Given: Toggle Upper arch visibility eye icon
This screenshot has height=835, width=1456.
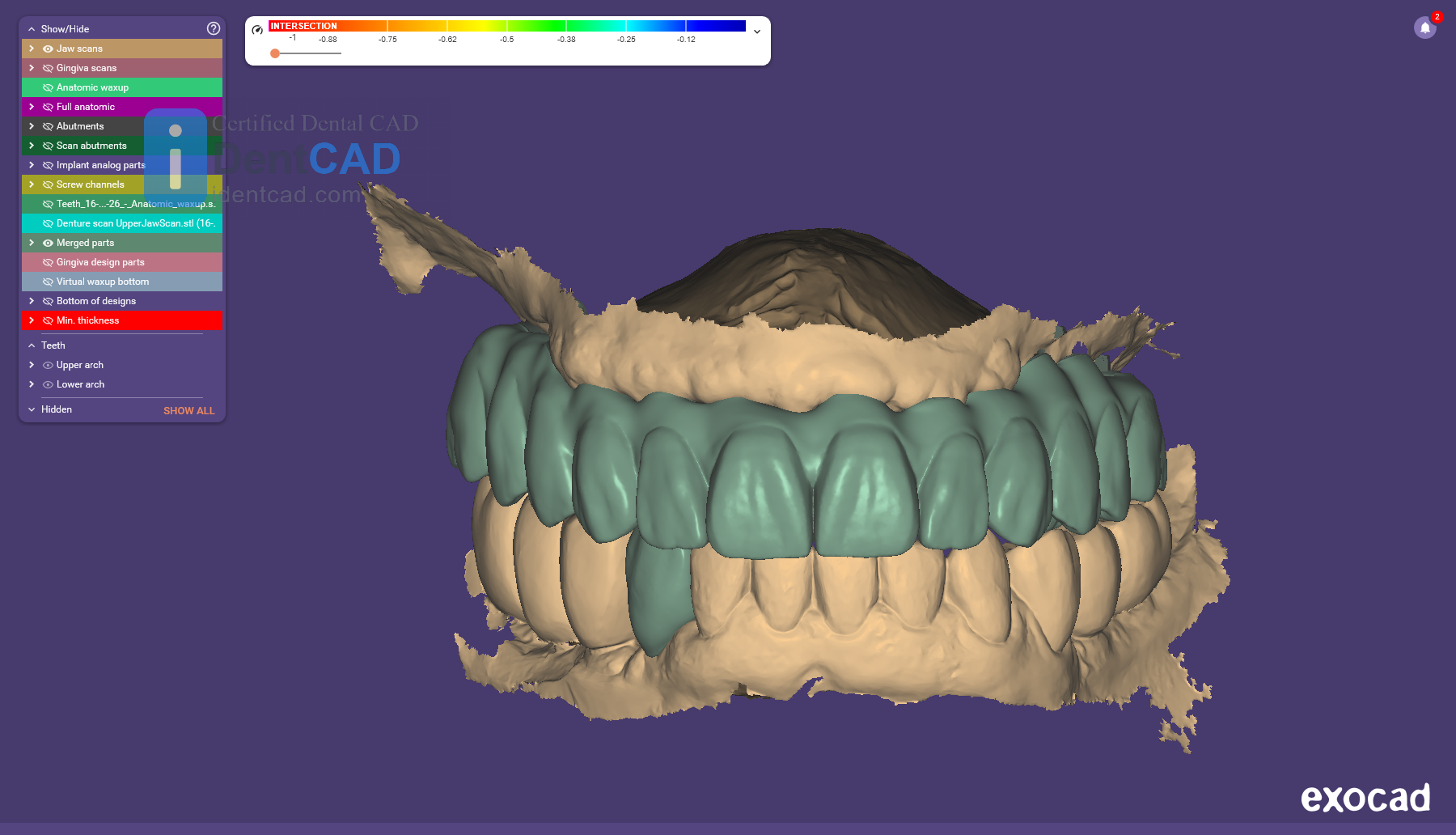Looking at the screenshot, I should tap(48, 365).
